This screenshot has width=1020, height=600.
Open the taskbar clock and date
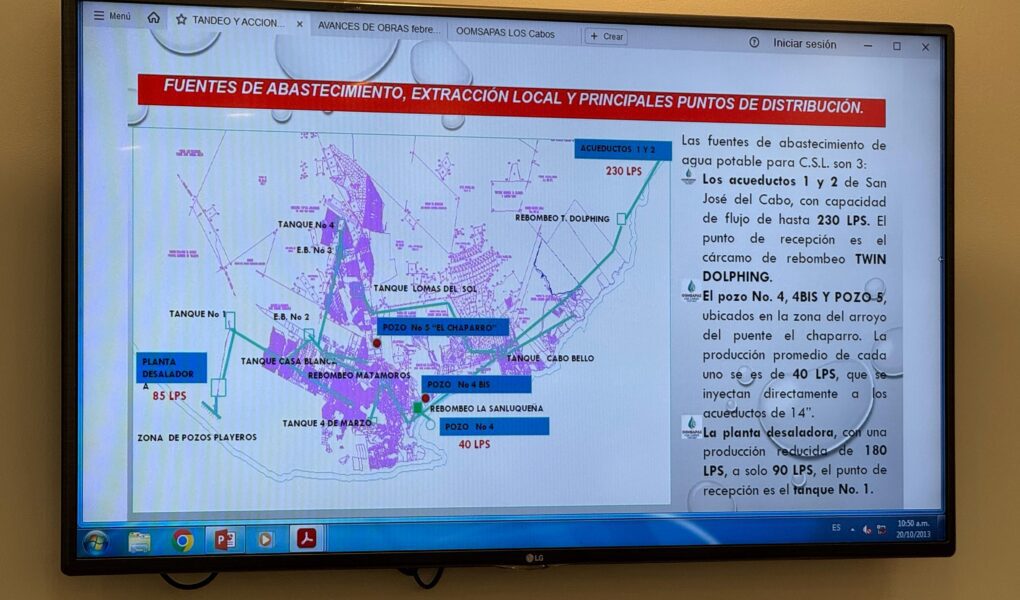(911, 527)
